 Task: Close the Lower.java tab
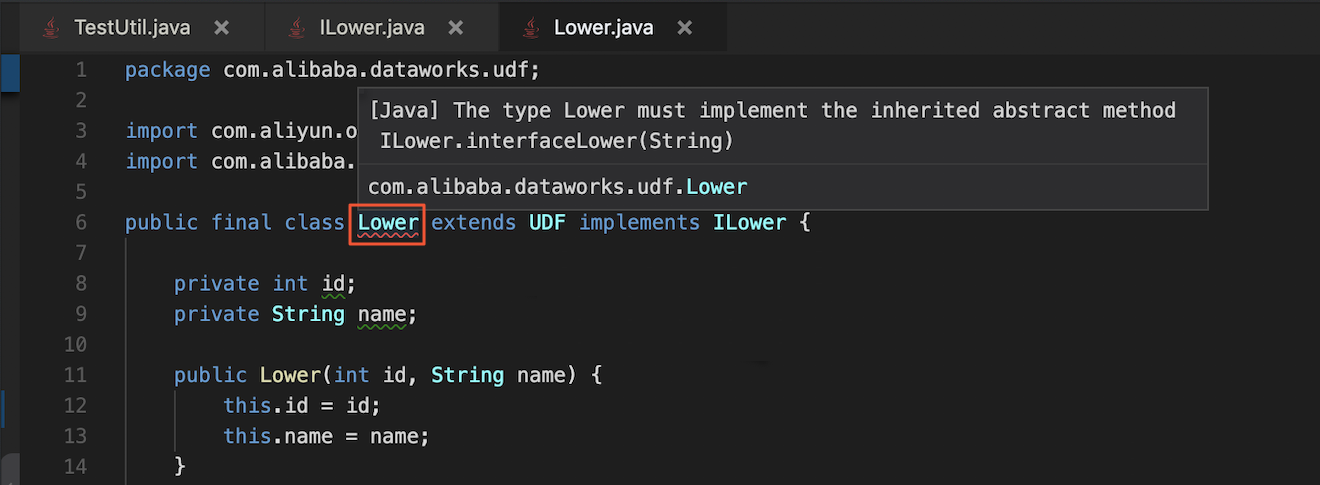click(x=685, y=28)
